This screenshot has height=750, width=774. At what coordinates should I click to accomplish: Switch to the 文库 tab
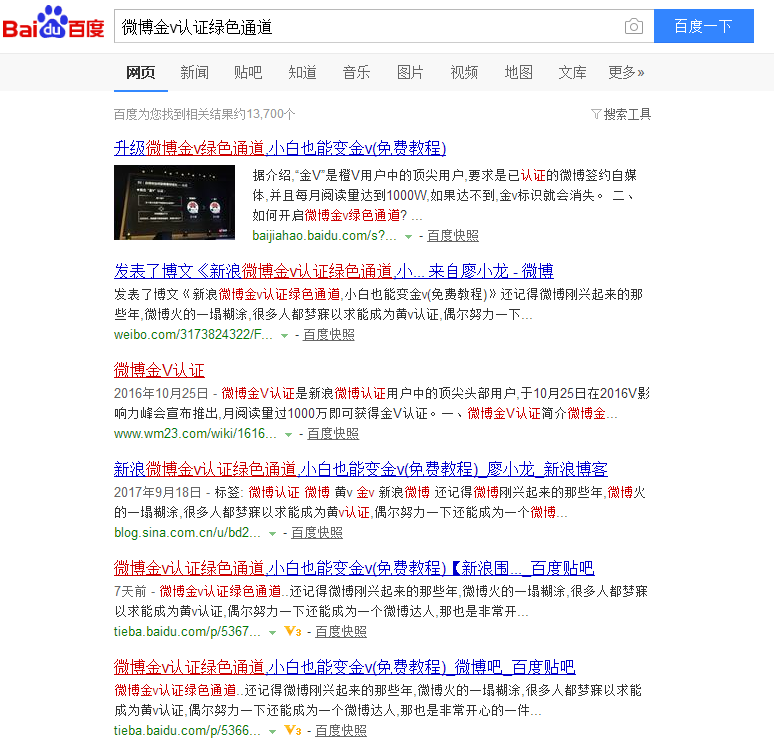[572, 73]
